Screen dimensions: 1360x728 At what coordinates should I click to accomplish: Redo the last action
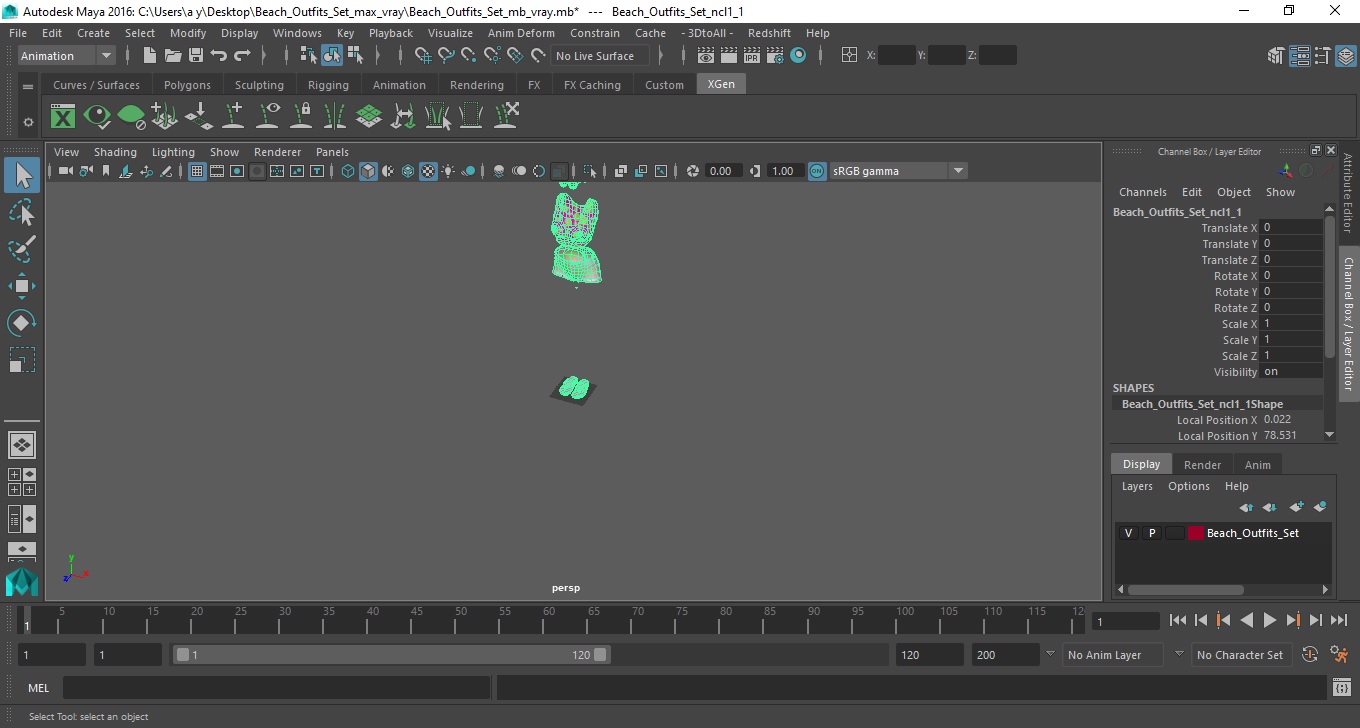242,56
